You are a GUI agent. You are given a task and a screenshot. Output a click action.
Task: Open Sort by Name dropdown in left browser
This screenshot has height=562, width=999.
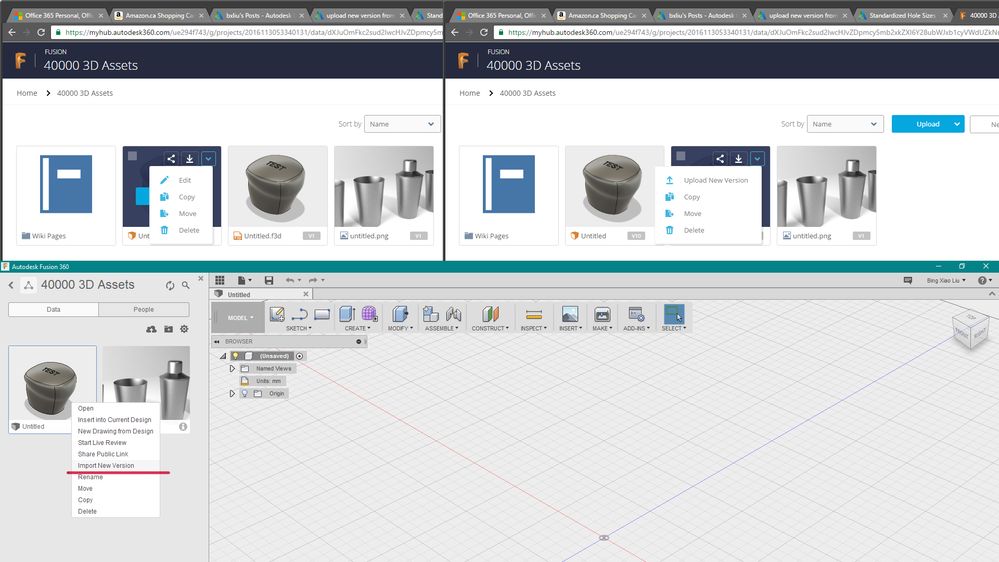pos(402,124)
